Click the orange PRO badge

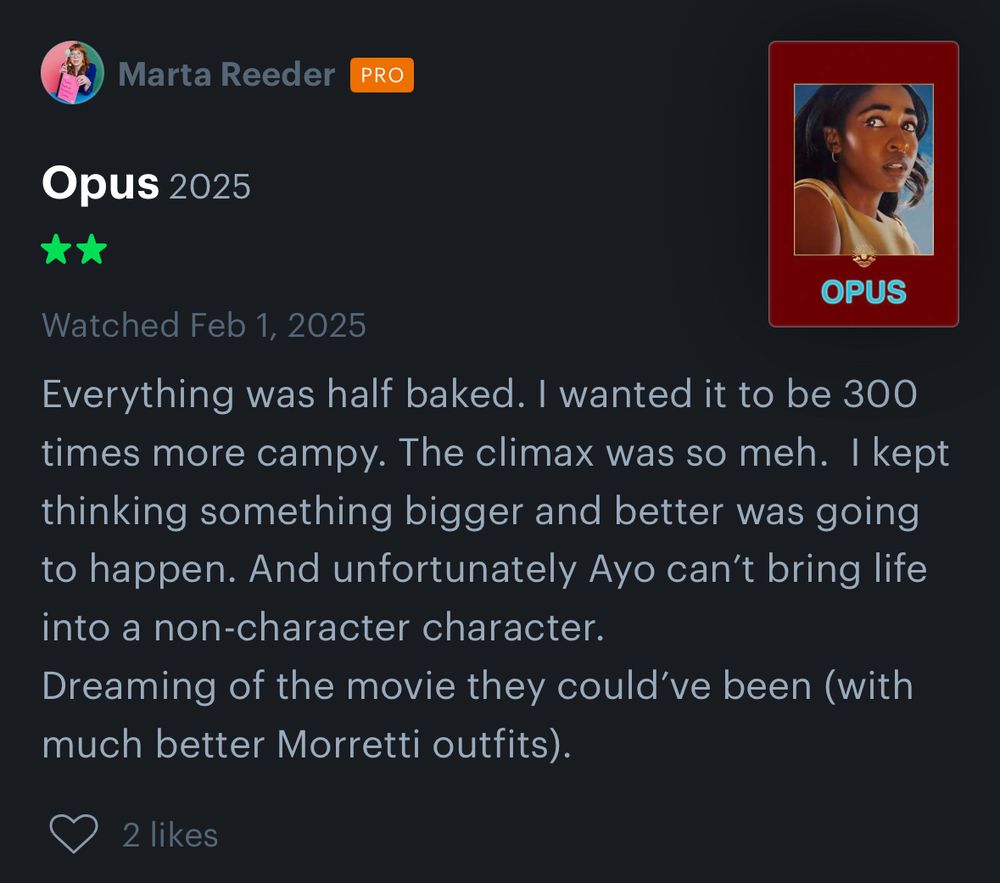(382, 75)
